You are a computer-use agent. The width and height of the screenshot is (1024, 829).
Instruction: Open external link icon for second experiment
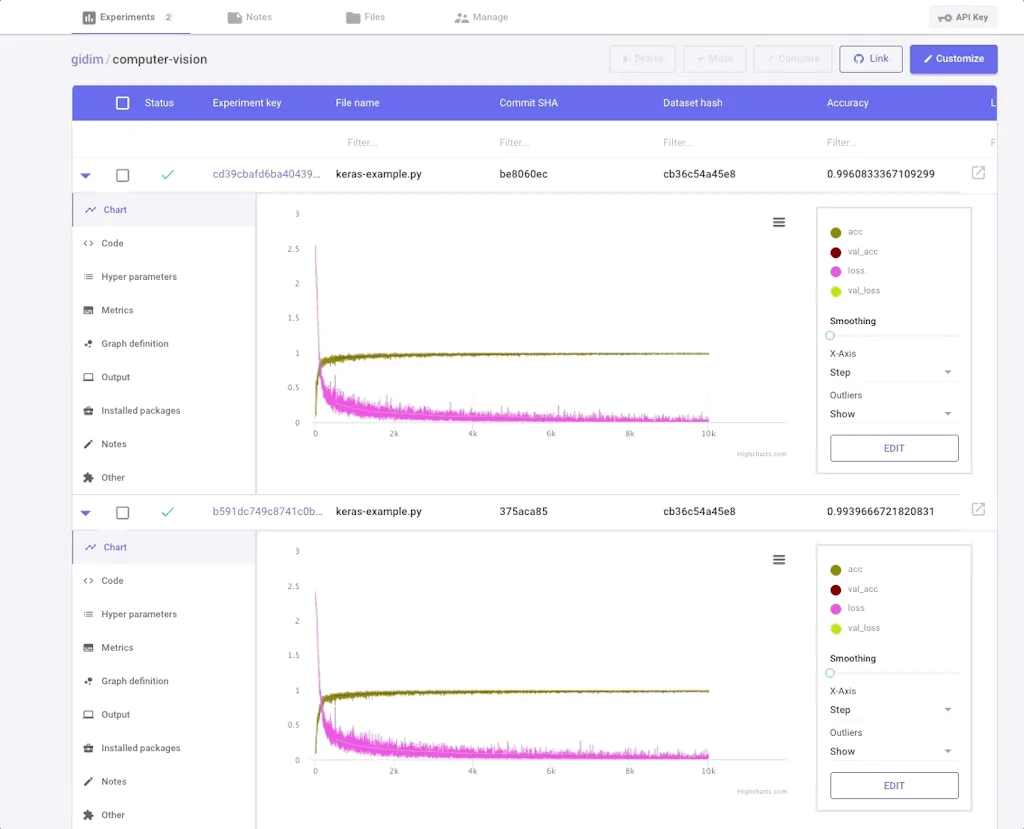click(978, 510)
